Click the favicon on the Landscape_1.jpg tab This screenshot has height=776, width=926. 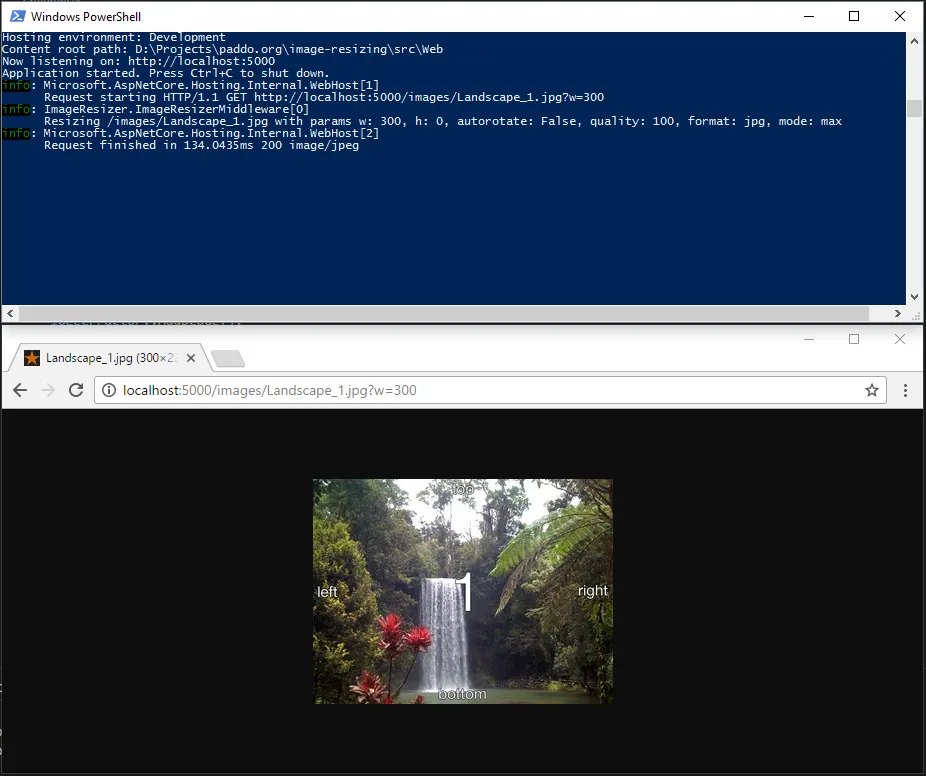point(33,357)
